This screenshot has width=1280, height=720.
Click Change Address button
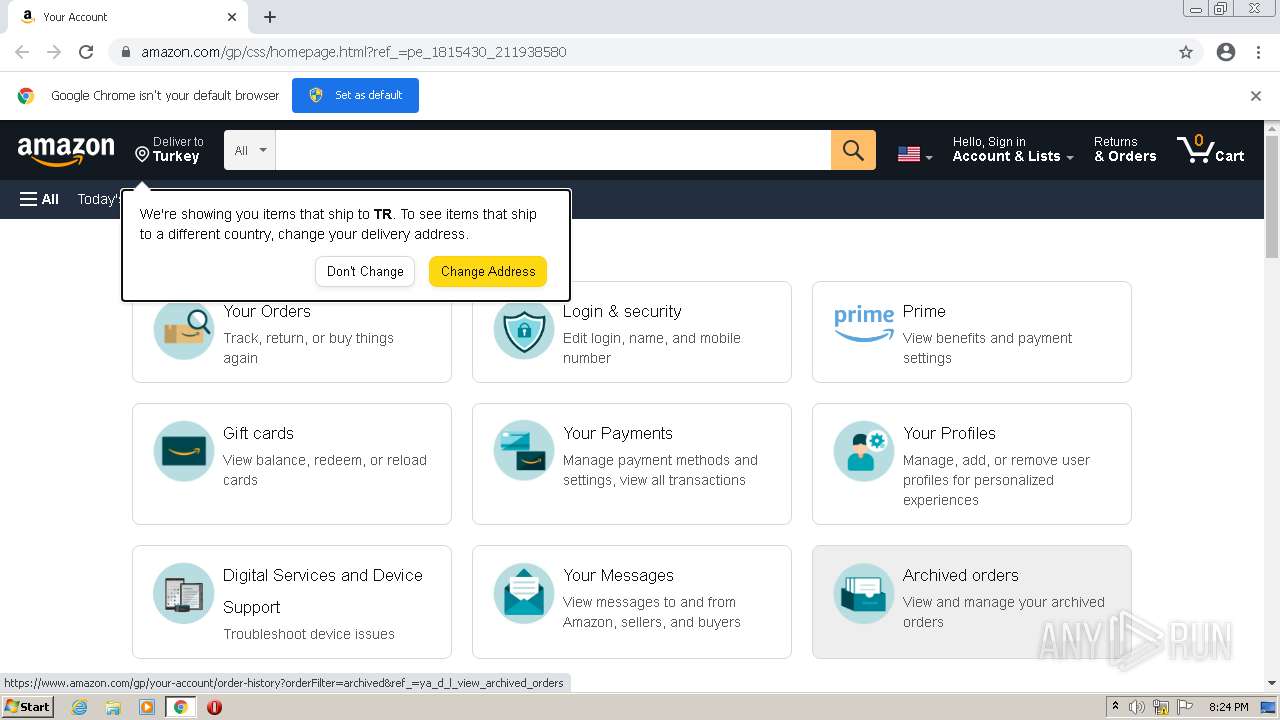tap(488, 271)
